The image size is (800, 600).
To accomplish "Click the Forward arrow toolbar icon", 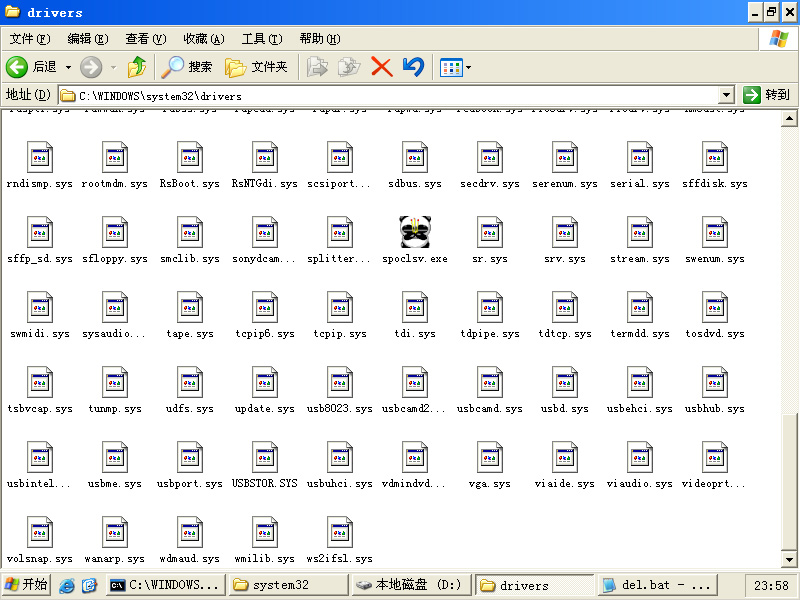I will [91, 67].
